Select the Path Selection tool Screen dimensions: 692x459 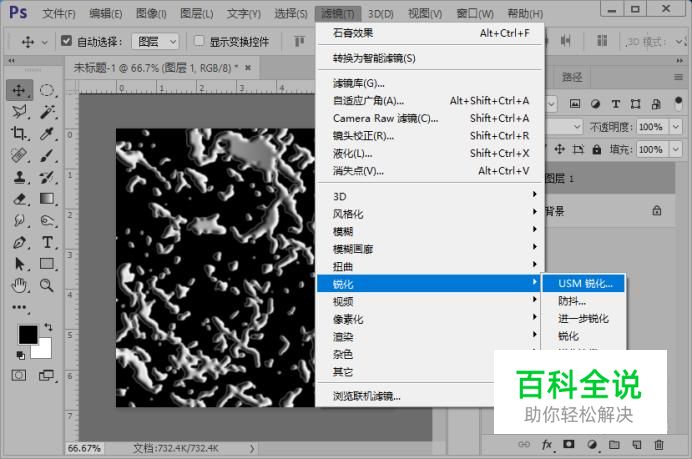click(19, 263)
